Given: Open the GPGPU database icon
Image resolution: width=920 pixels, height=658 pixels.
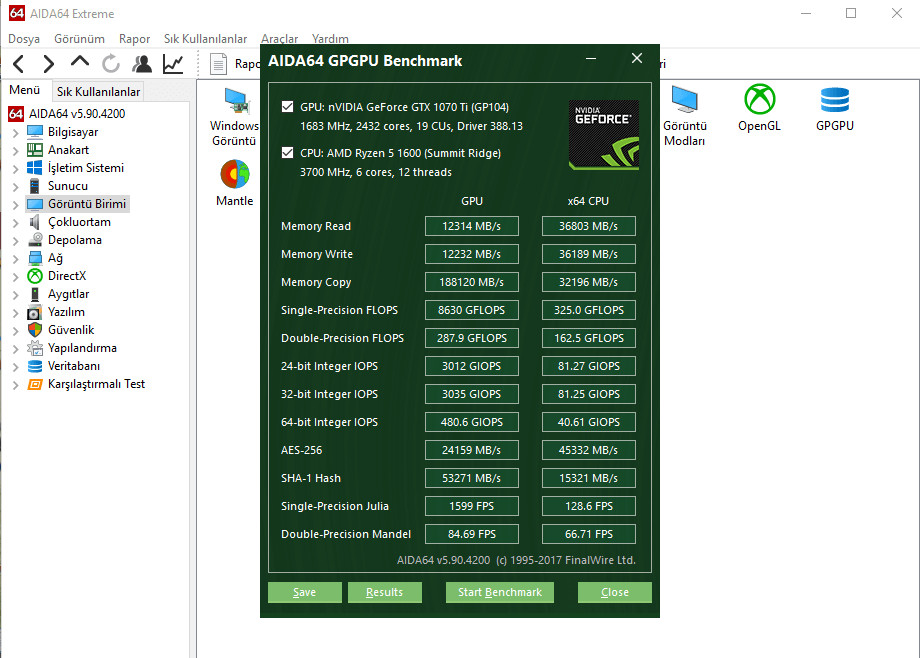Looking at the screenshot, I should [x=834, y=99].
